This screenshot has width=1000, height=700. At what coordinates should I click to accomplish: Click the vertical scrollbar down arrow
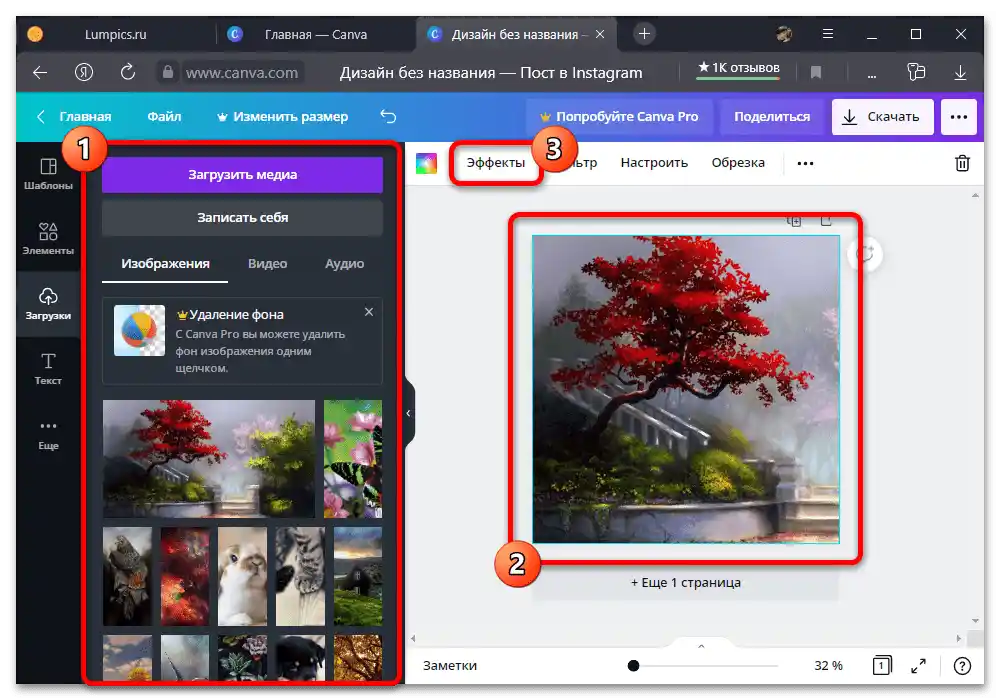tap(975, 620)
